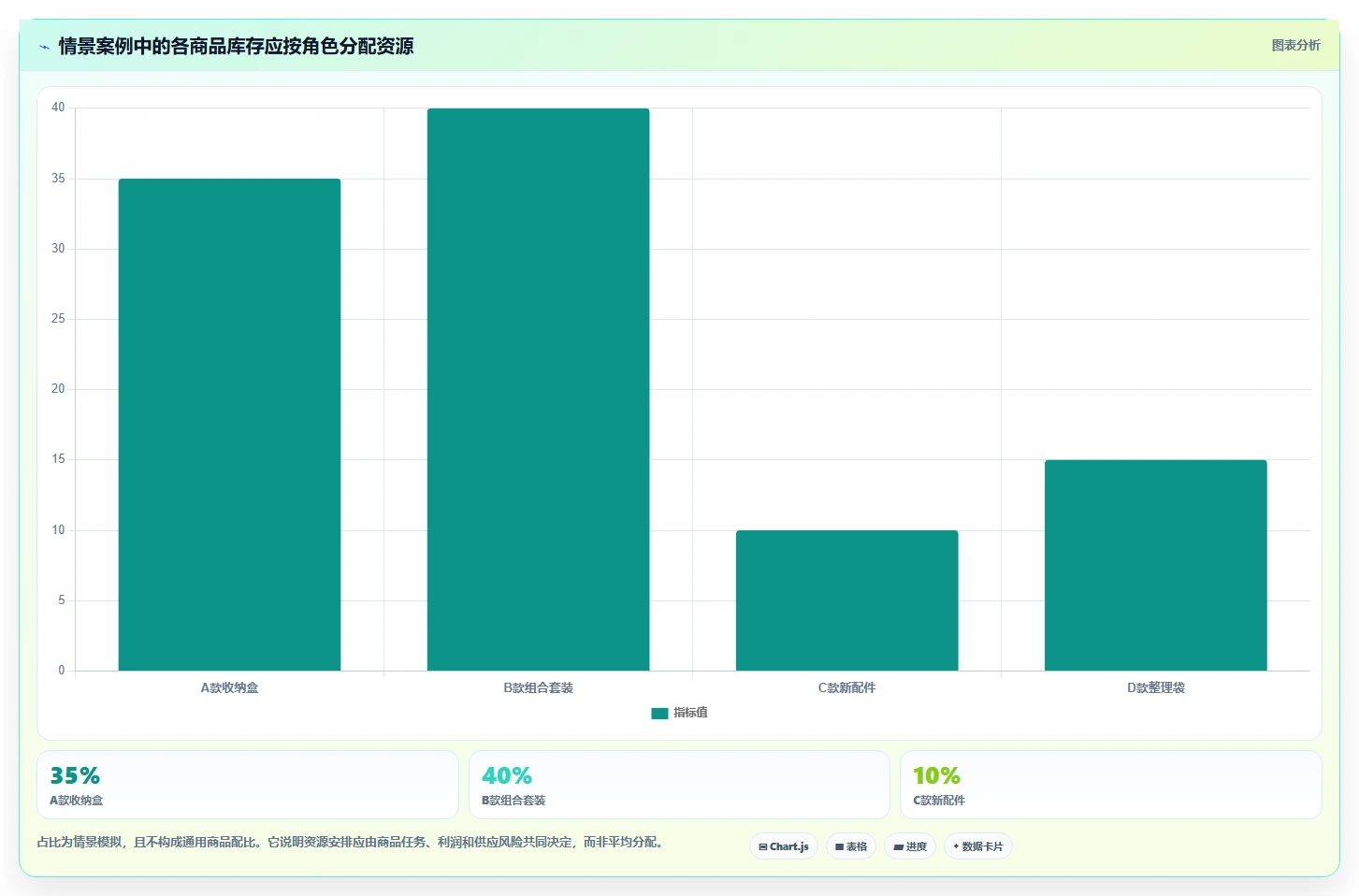Click the chart title 情景案例中的各商品库存应按角色分配资源
Screen dimensions: 1359x896
[236, 47]
